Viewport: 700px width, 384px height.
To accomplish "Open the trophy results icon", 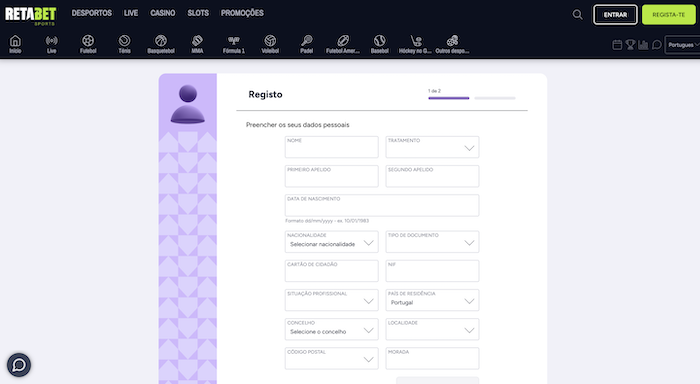I will click(630, 45).
